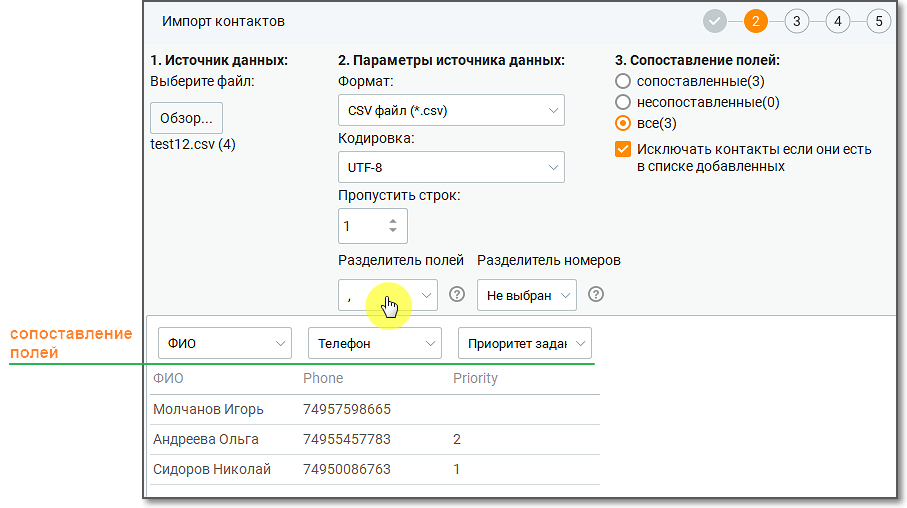Click the Обзор... browse button

tap(186, 118)
